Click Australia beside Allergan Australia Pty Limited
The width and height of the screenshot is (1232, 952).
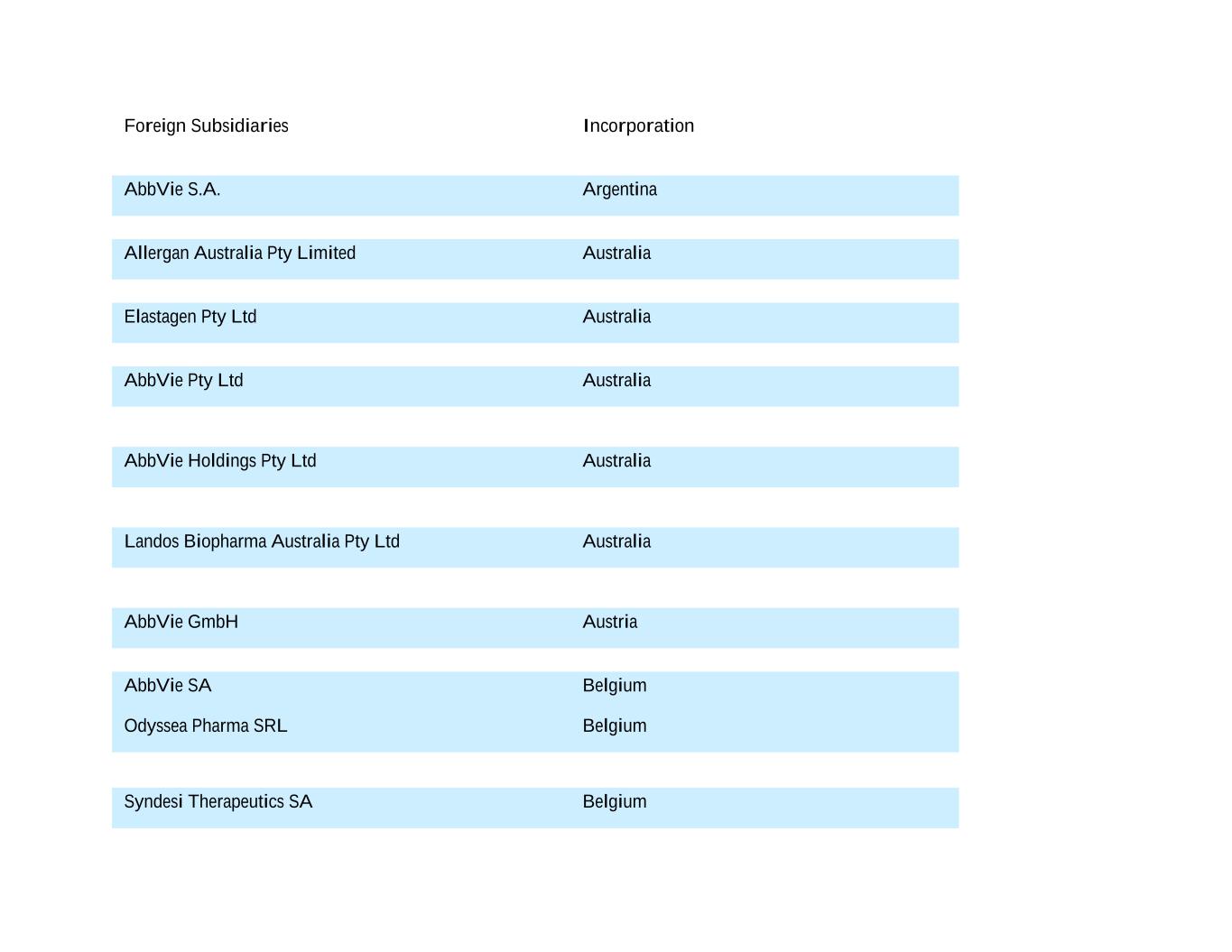[x=616, y=254]
